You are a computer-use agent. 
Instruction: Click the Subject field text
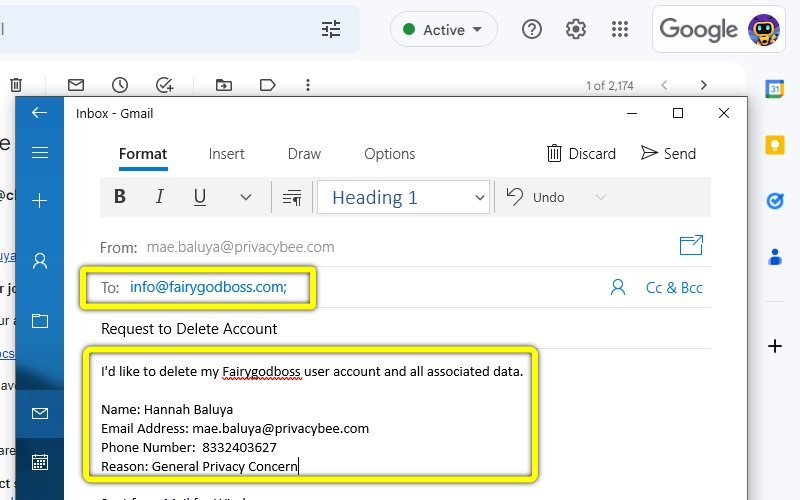pos(190,329)
